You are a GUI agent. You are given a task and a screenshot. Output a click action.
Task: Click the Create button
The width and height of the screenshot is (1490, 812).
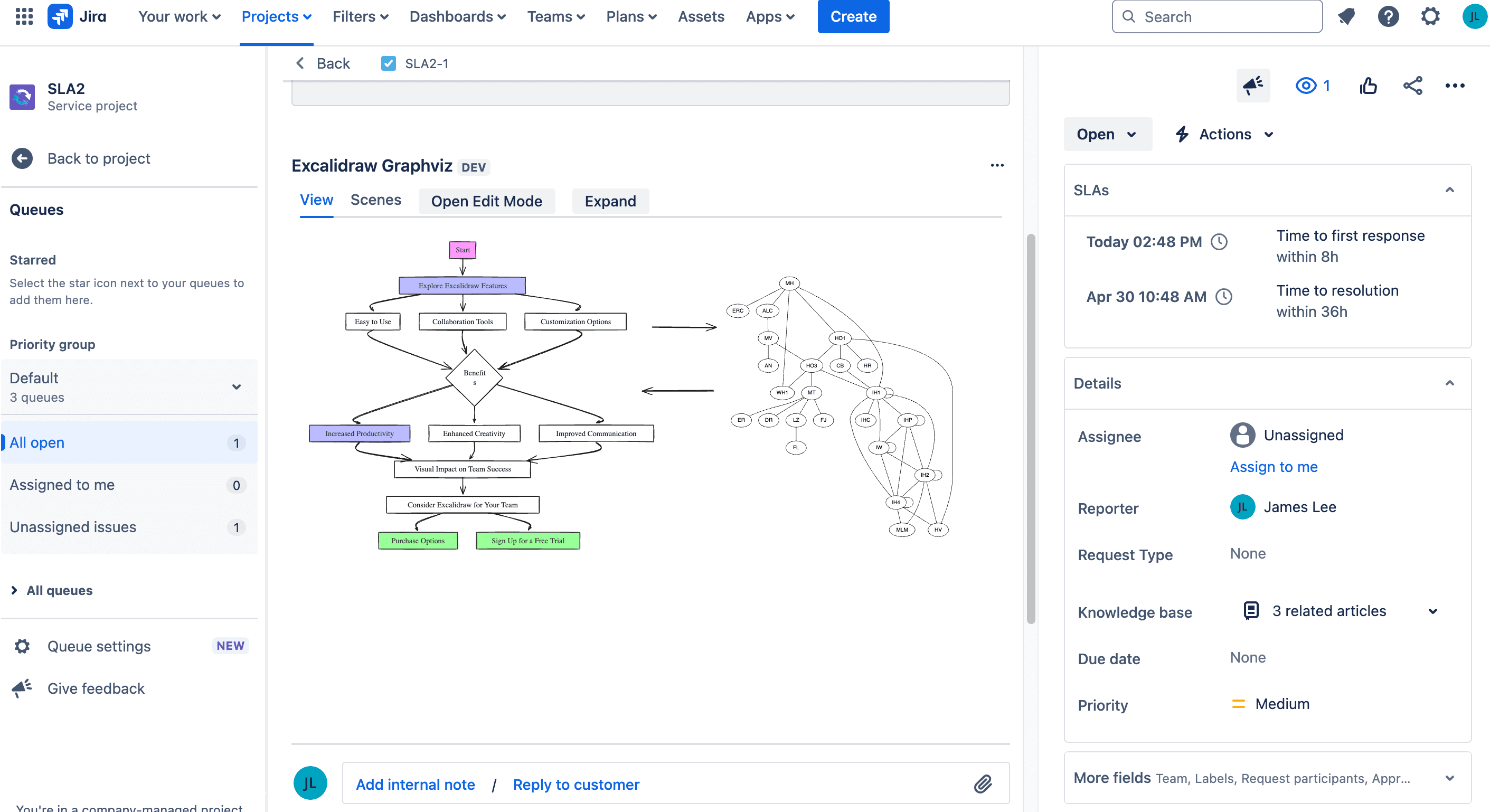point(853,16)
